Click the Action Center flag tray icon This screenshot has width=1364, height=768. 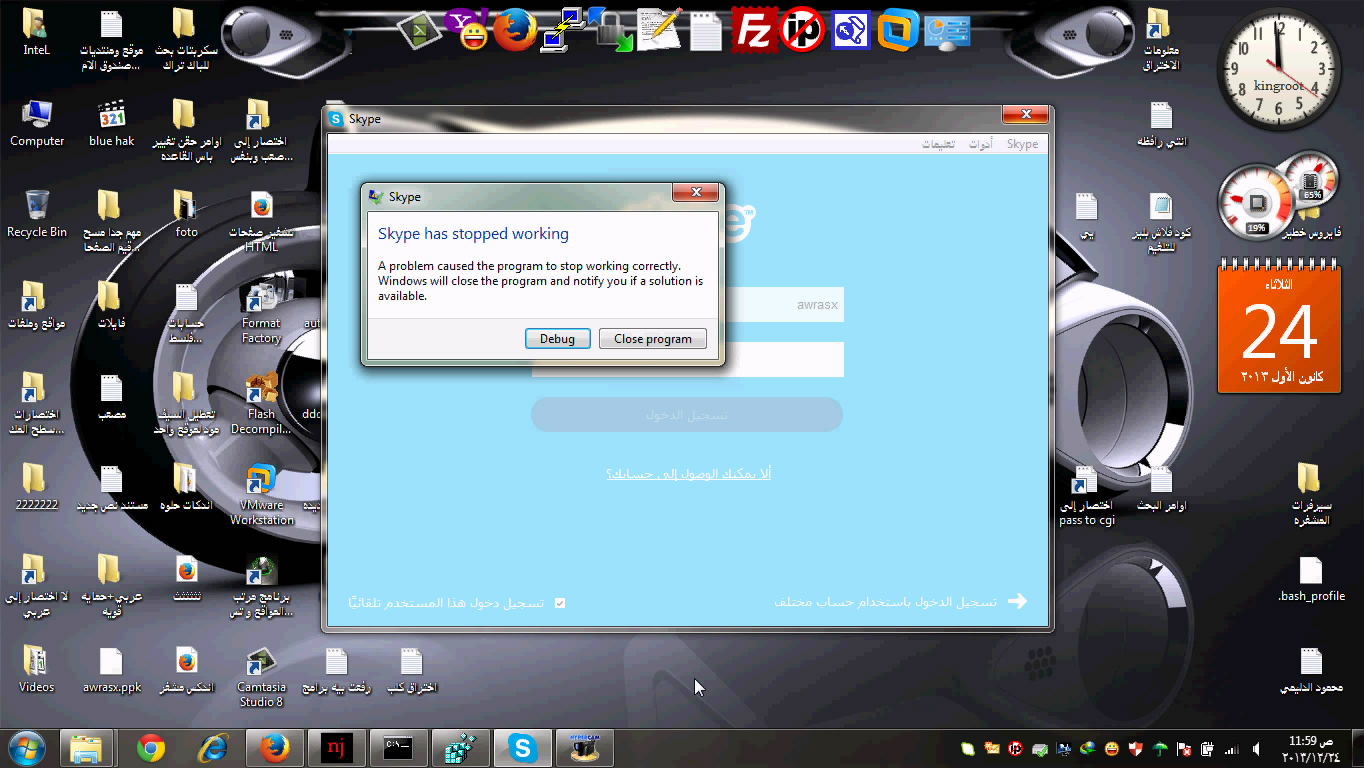pos(1183,749)
